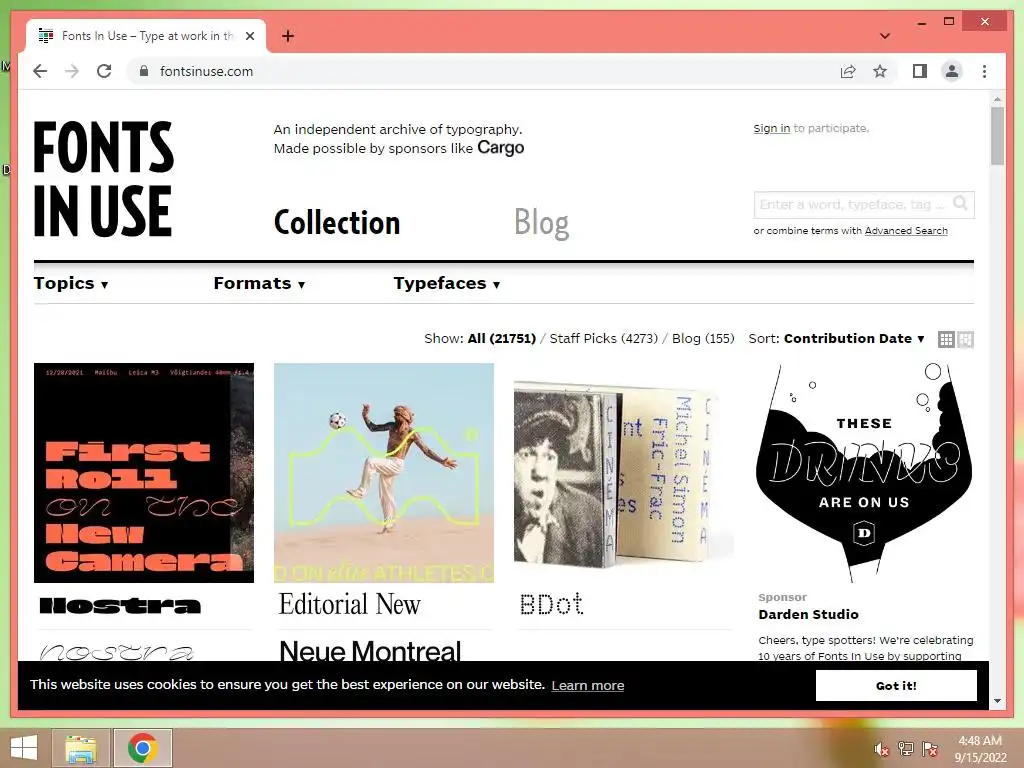The height and width of the screenshot is (768, 1024).
Task: Go back using browser back arrow
Action: 40,71
